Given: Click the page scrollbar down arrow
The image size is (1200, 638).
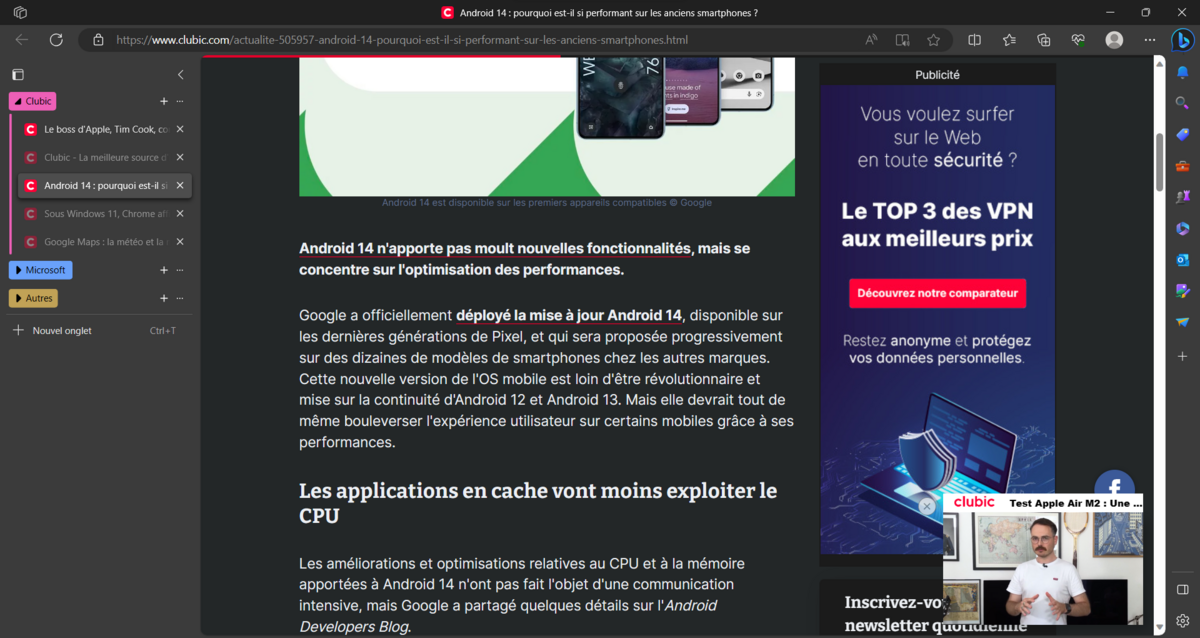Looking at the screenshot, I should click(x=1160, y=628).
